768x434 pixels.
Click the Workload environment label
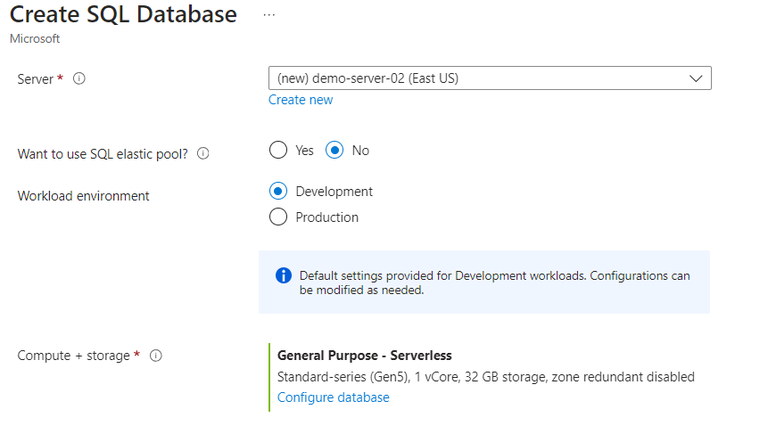pyautogui.click(x=83, y=196)
